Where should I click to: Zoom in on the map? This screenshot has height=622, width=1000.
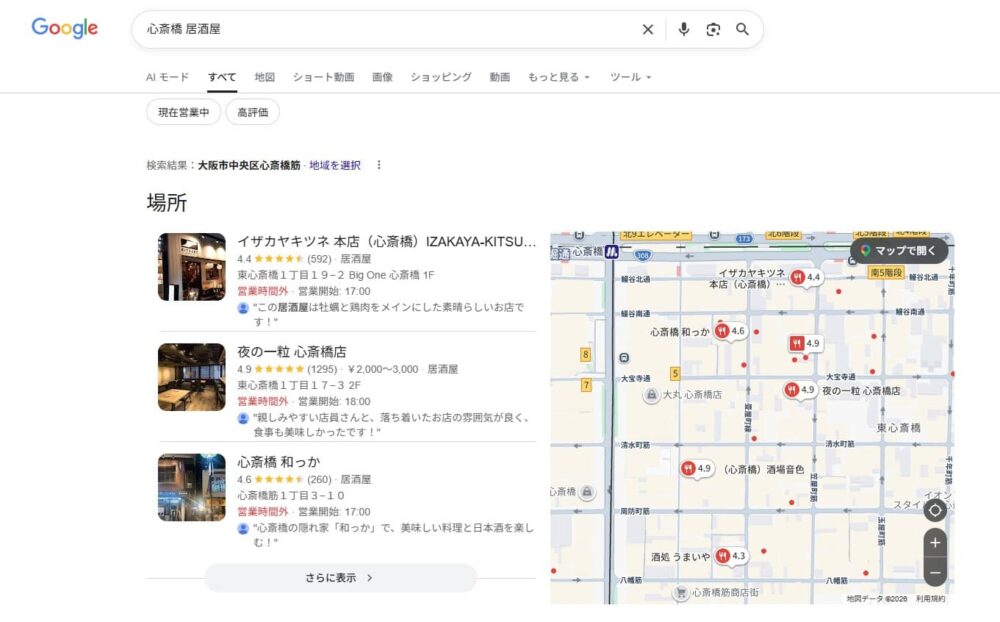(935, 543)
